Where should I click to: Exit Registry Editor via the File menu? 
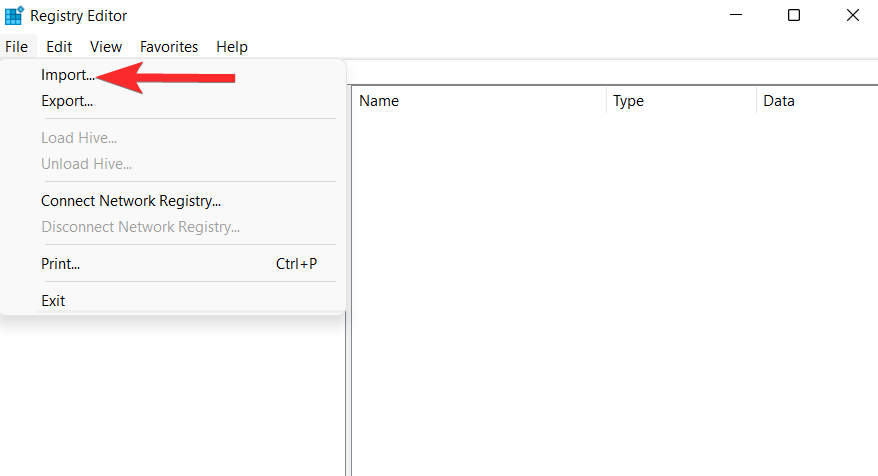(53, 301)
